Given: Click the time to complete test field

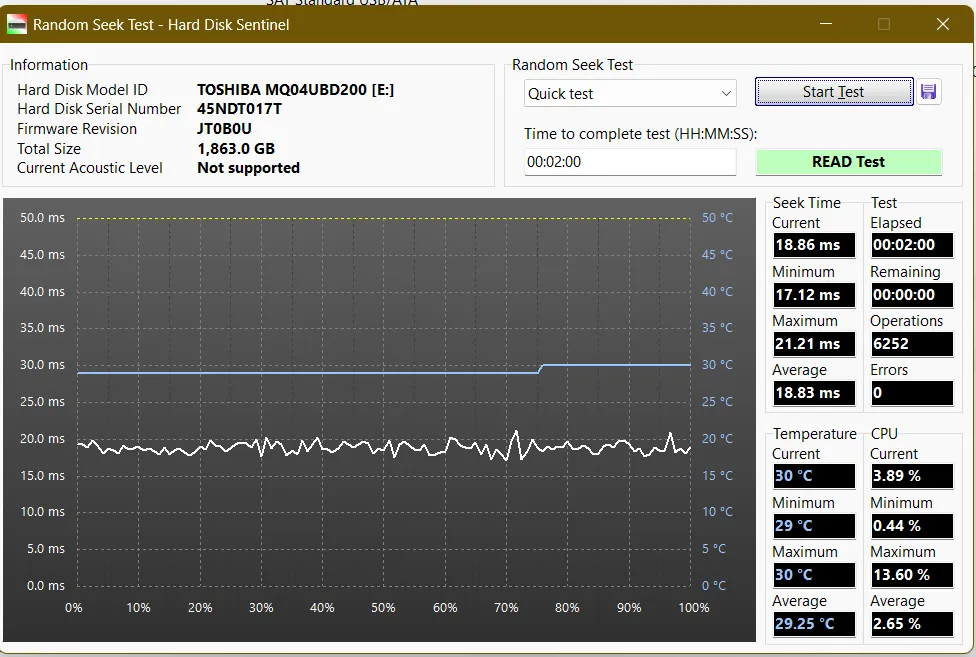Looking at the screenshot, I should click(630, 162).
